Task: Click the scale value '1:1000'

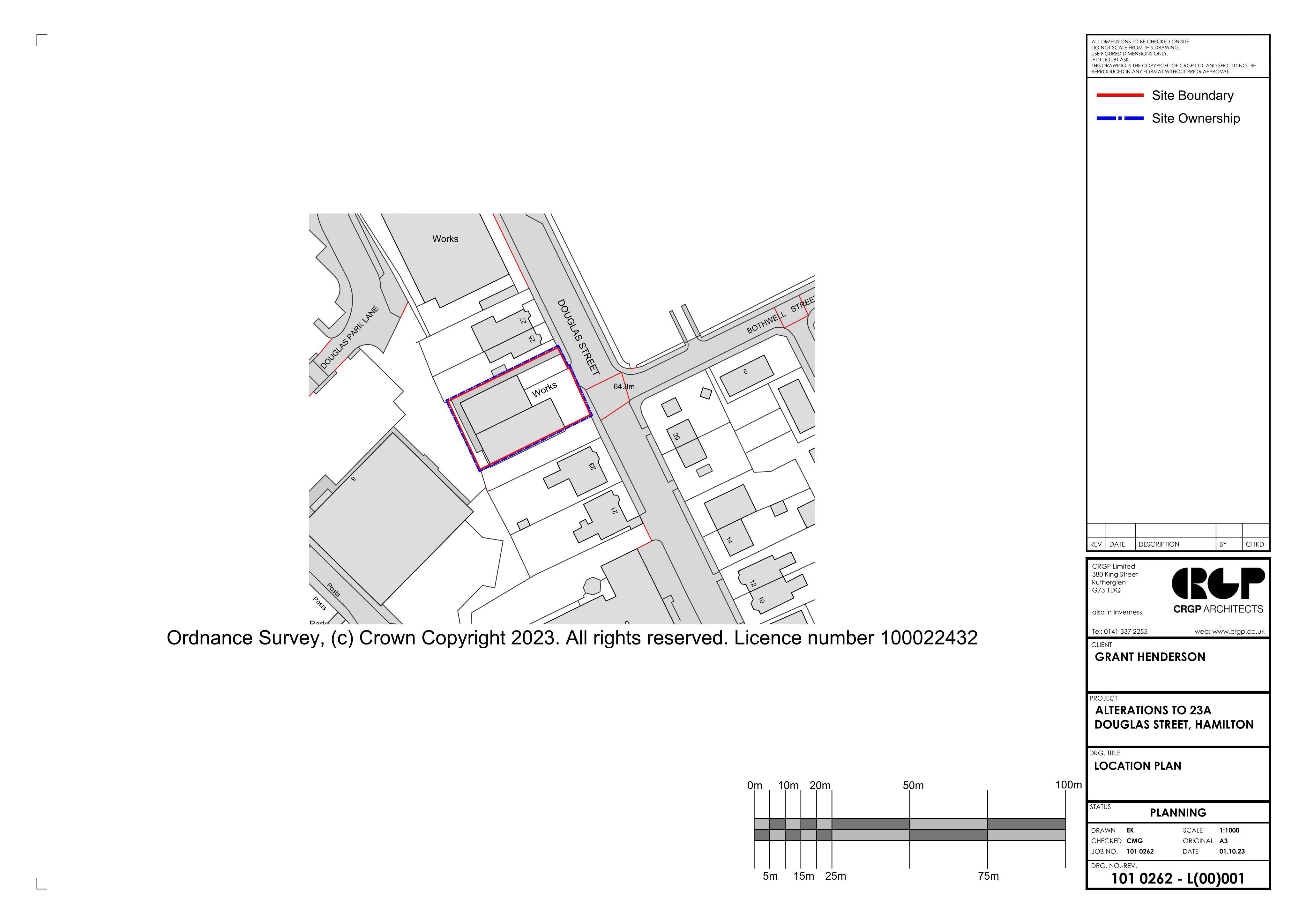Action: tap(1229, 831)
